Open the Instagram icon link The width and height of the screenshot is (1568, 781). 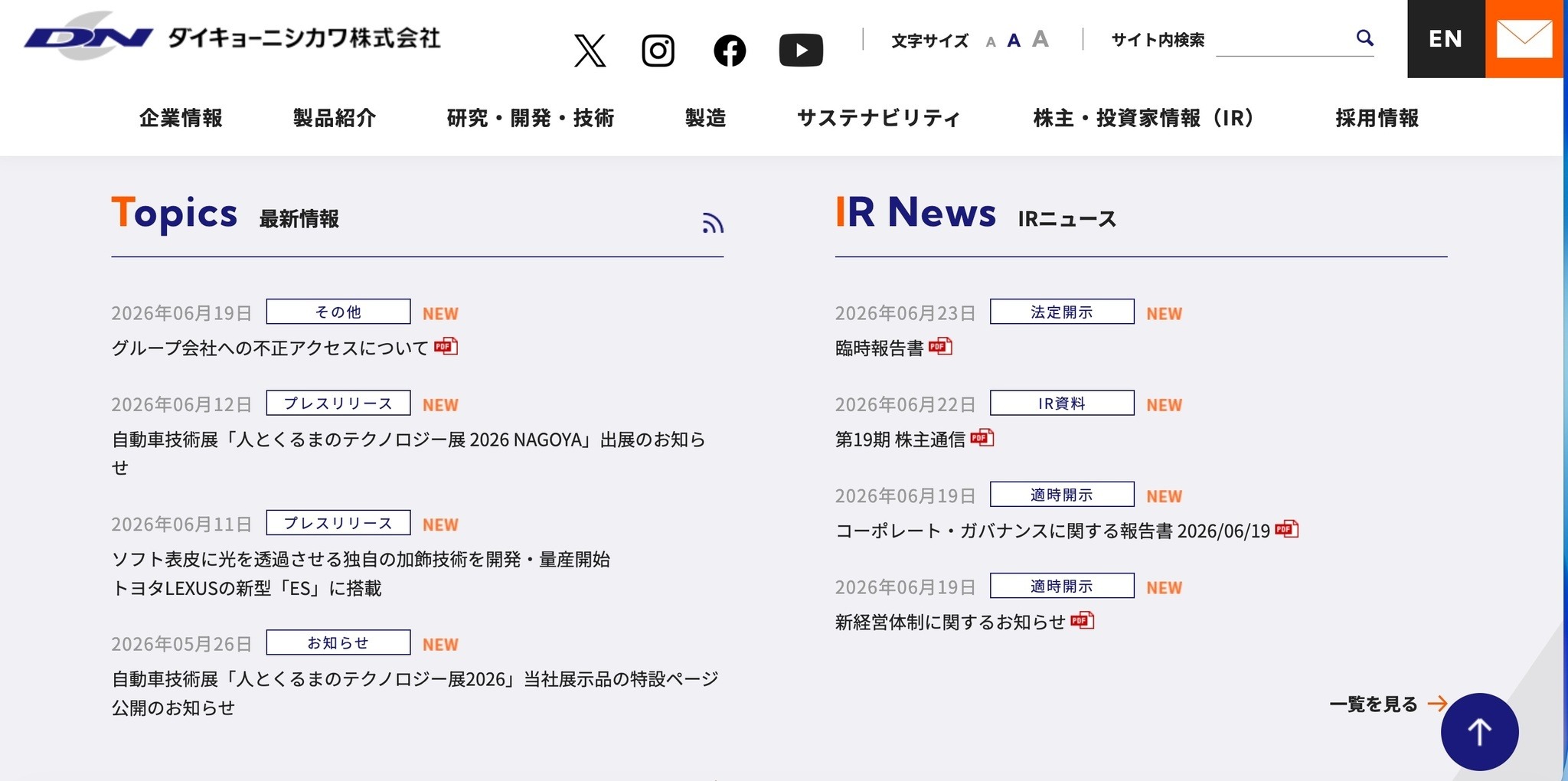tap(658, 51)
